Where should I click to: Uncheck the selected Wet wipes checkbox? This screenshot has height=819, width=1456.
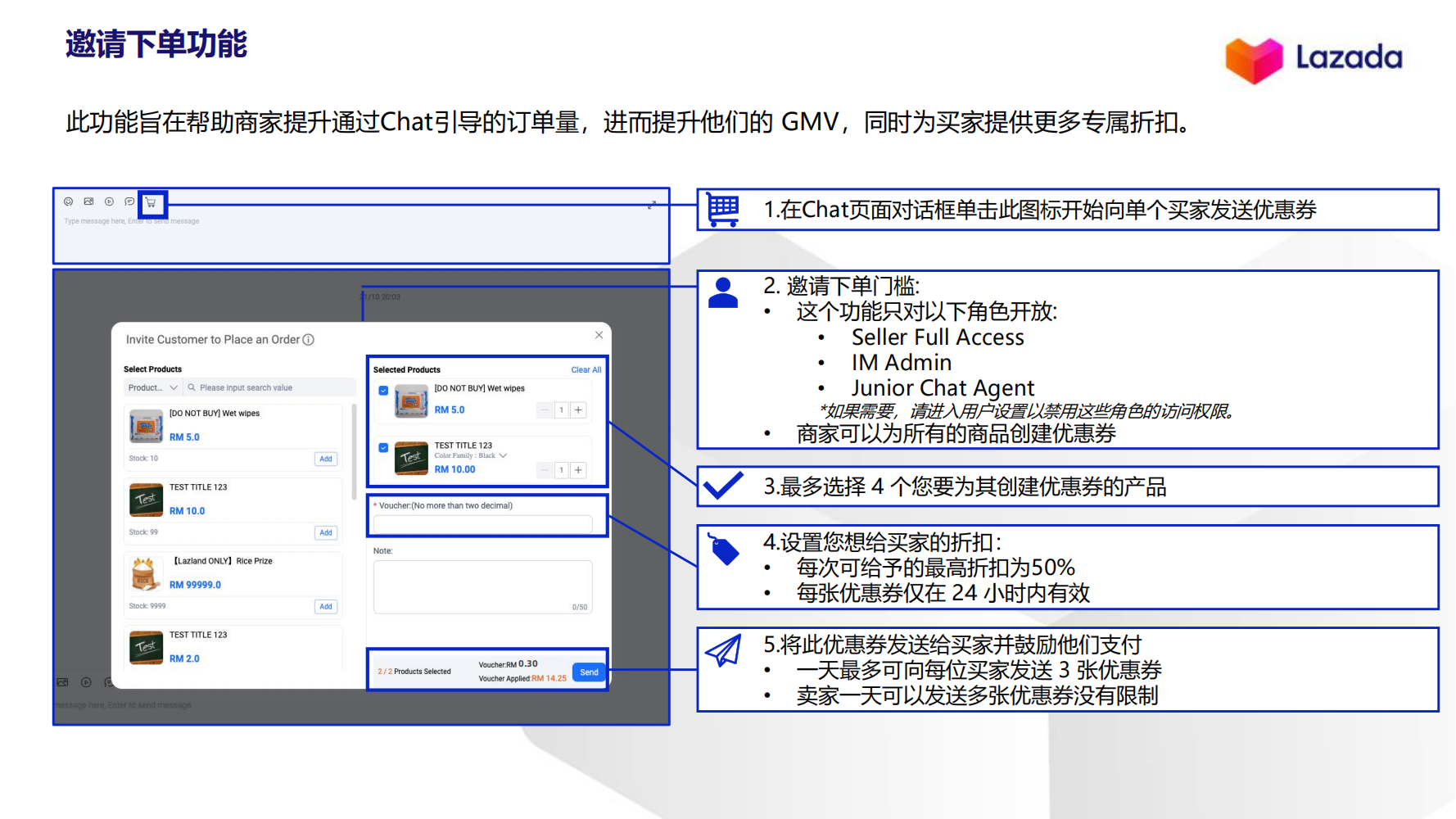pos(383,391)
